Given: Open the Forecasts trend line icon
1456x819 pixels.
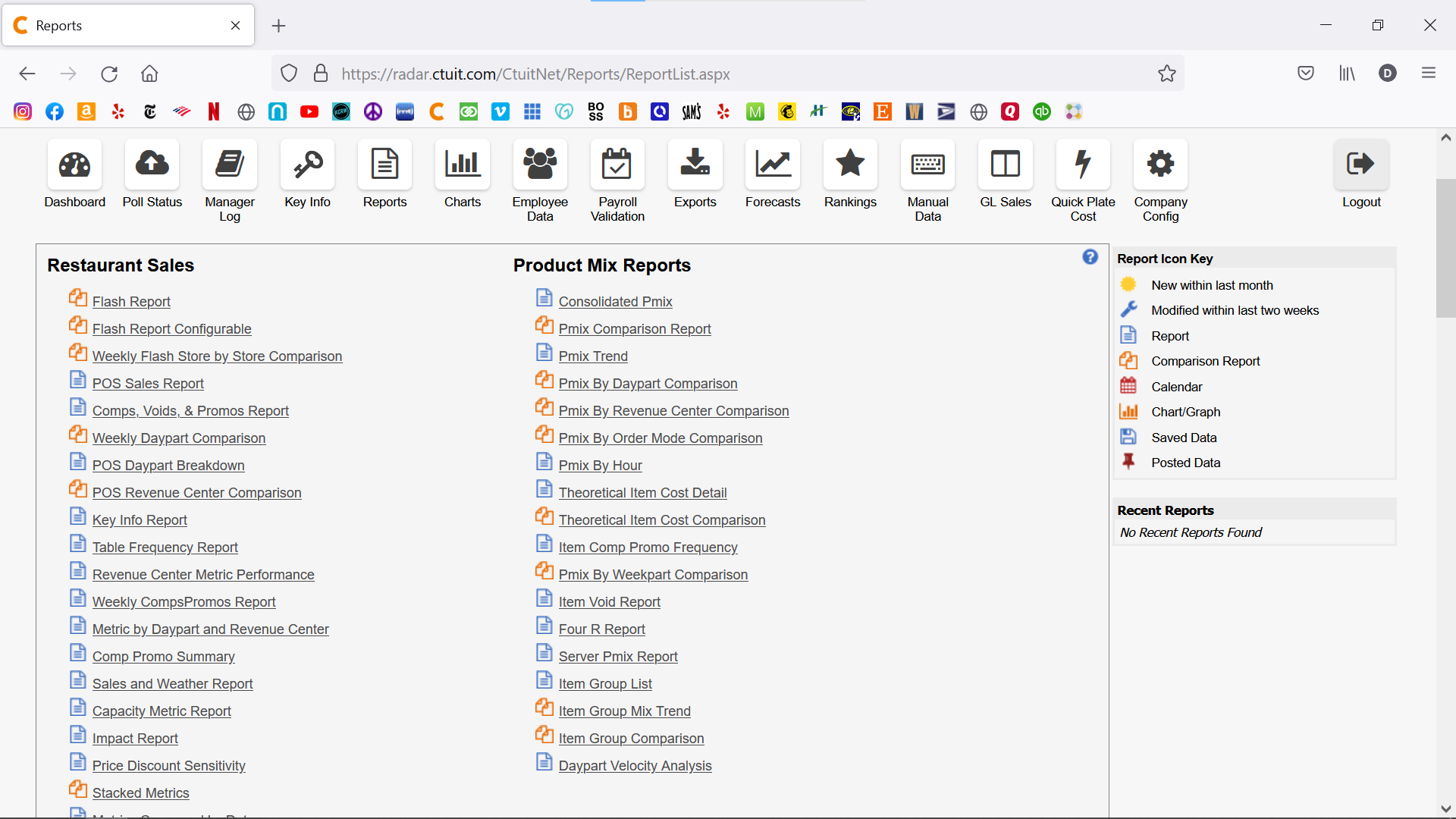Looking at the screenshot, I should tap(772, 164).
